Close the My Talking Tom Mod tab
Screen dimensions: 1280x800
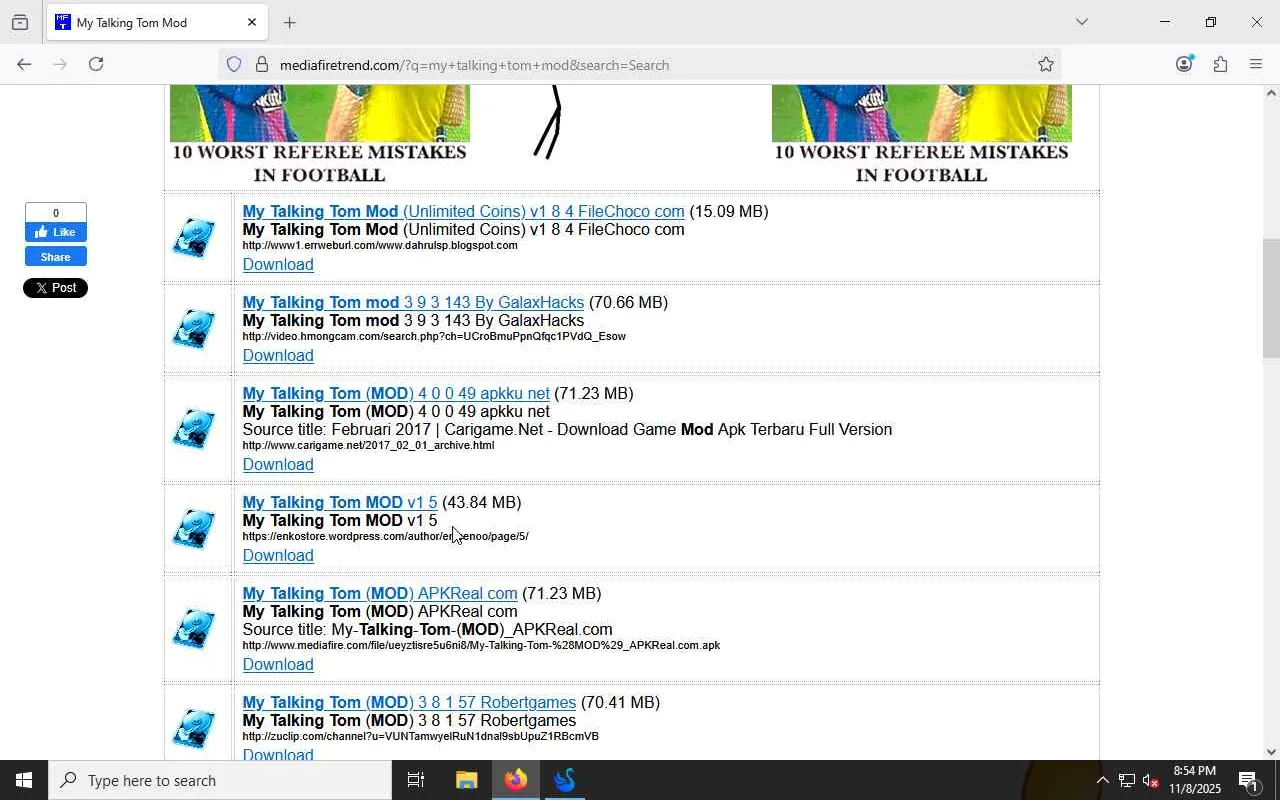(252, 22)
